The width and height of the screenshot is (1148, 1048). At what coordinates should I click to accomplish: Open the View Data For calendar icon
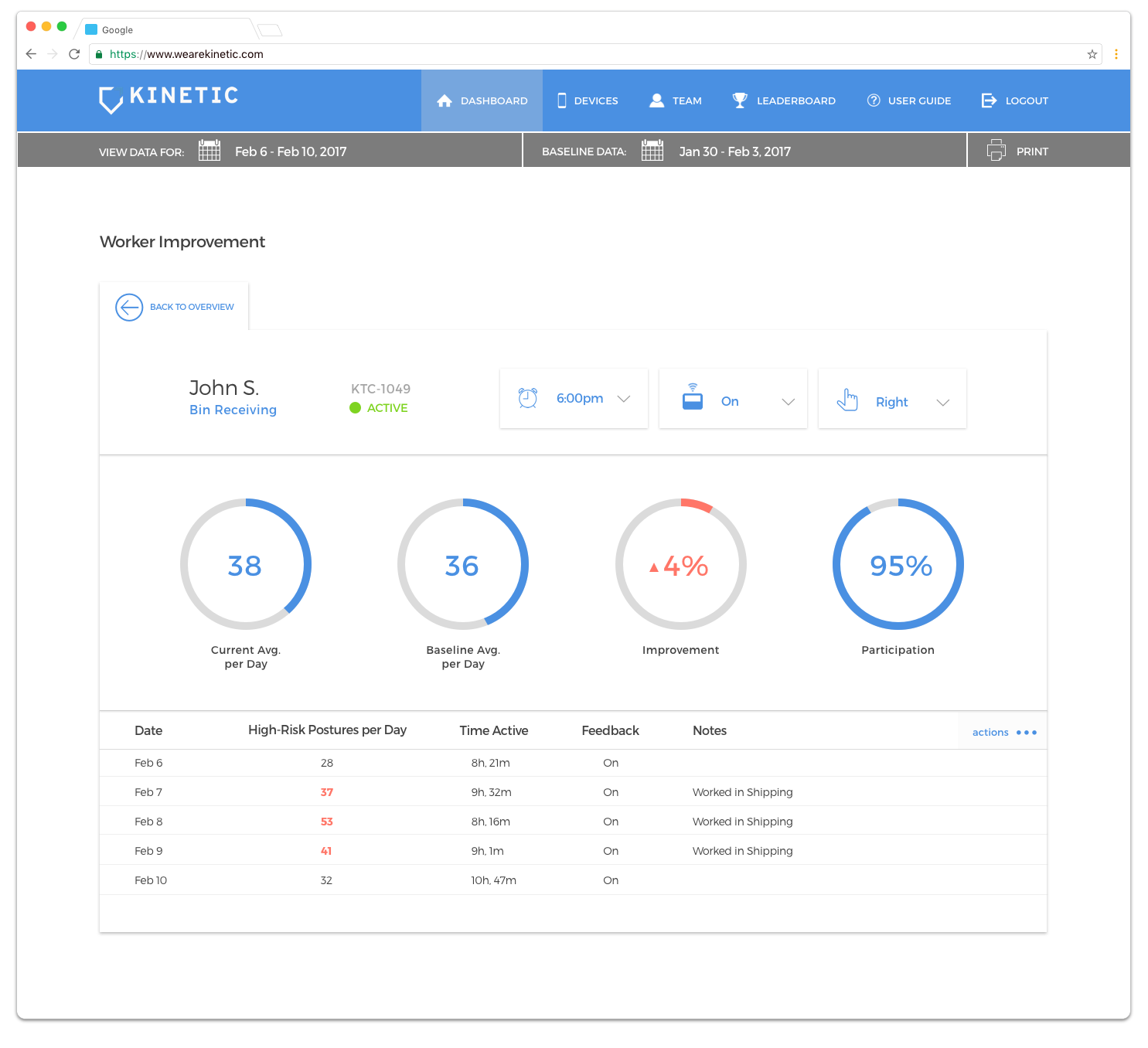click(x=210, y=151)
